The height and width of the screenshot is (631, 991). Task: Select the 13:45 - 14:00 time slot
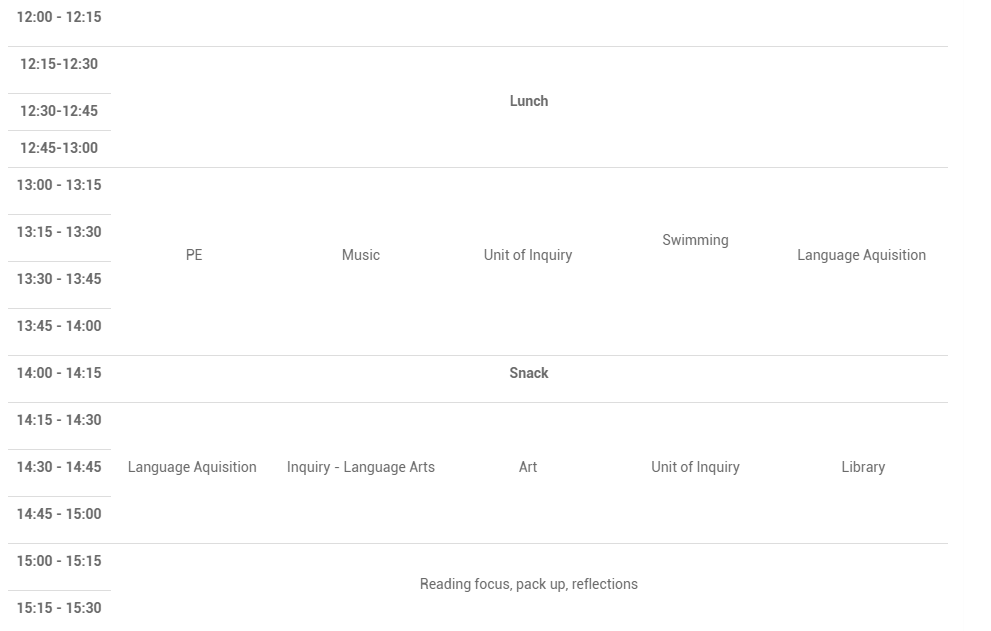point(59,326)
